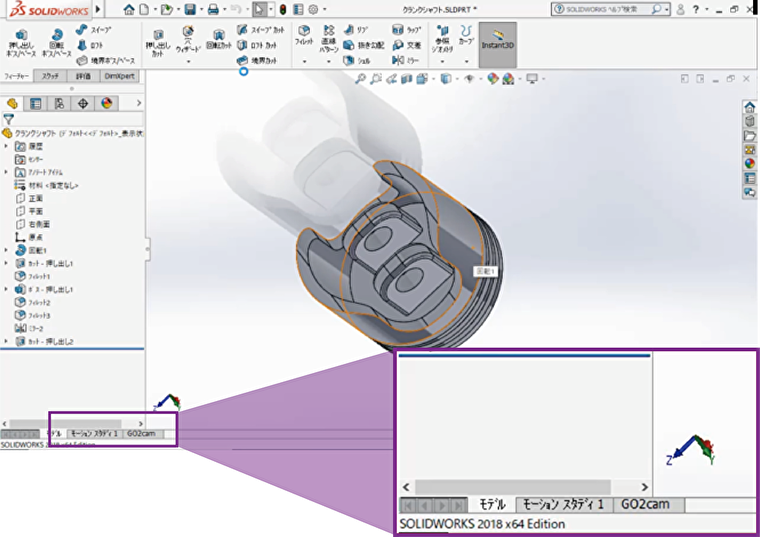Click the Extruded Cut tool
Viewport: 760px width, 537px height.
[x=158, y=43]
